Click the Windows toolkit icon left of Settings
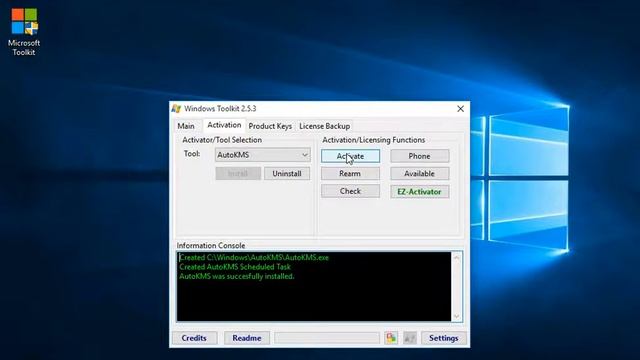This screenshot has height=360, width=640. pos(410,338)
